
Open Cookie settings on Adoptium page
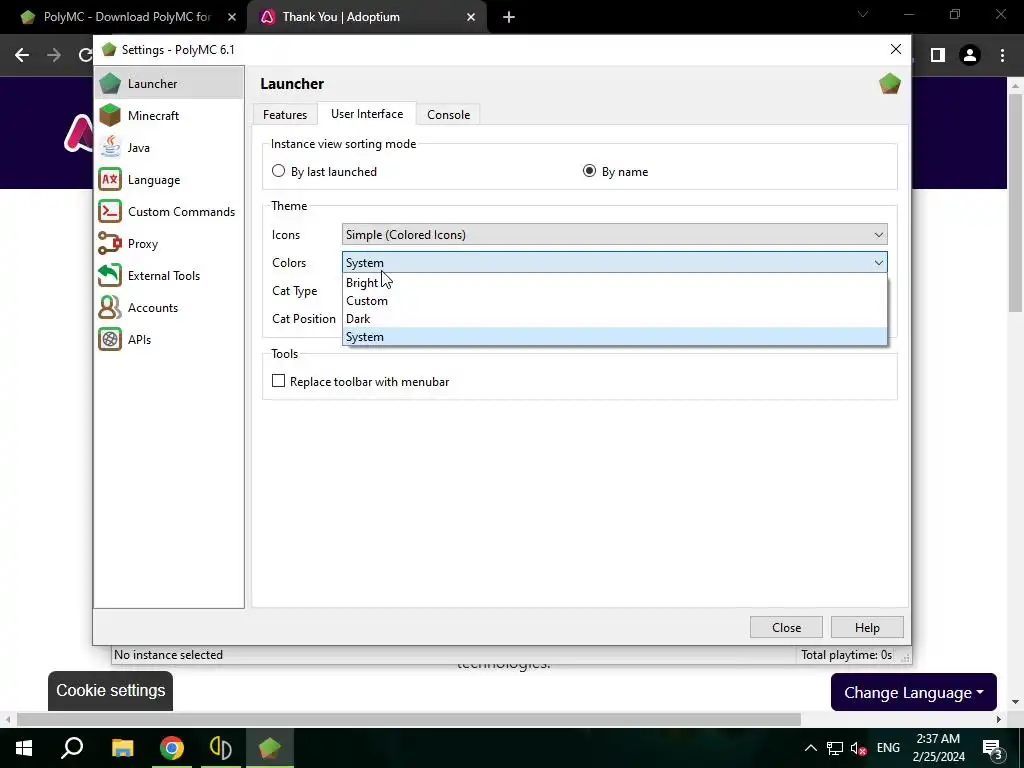[110, 691]
